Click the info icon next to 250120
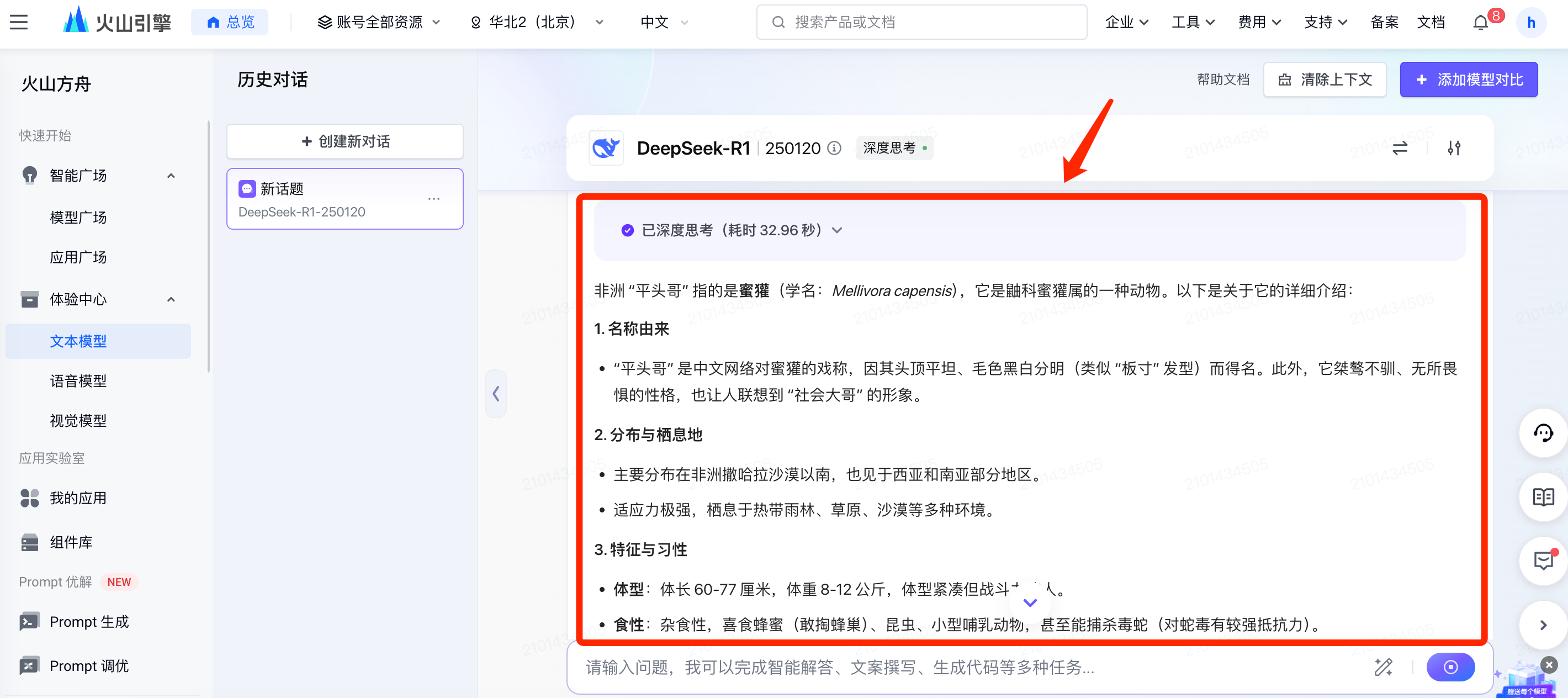The width and height of the screenshot is (1568, 698). (835, 148)
